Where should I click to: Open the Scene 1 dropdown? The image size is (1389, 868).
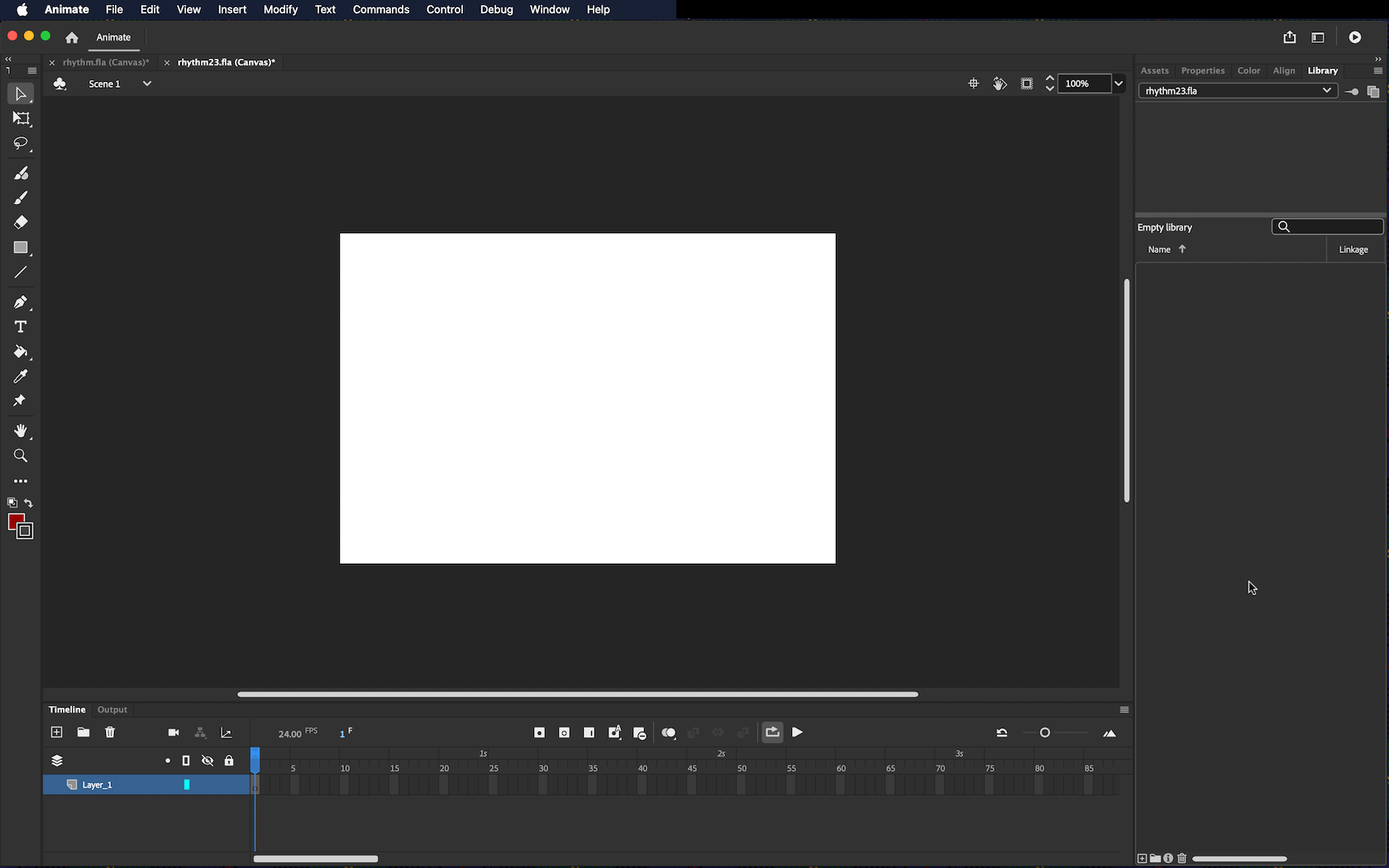point(146,83)
